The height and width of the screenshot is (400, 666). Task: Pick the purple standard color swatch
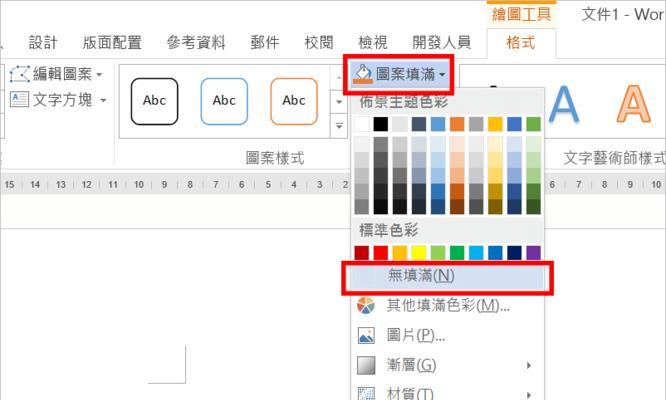(x=533, y=253)
